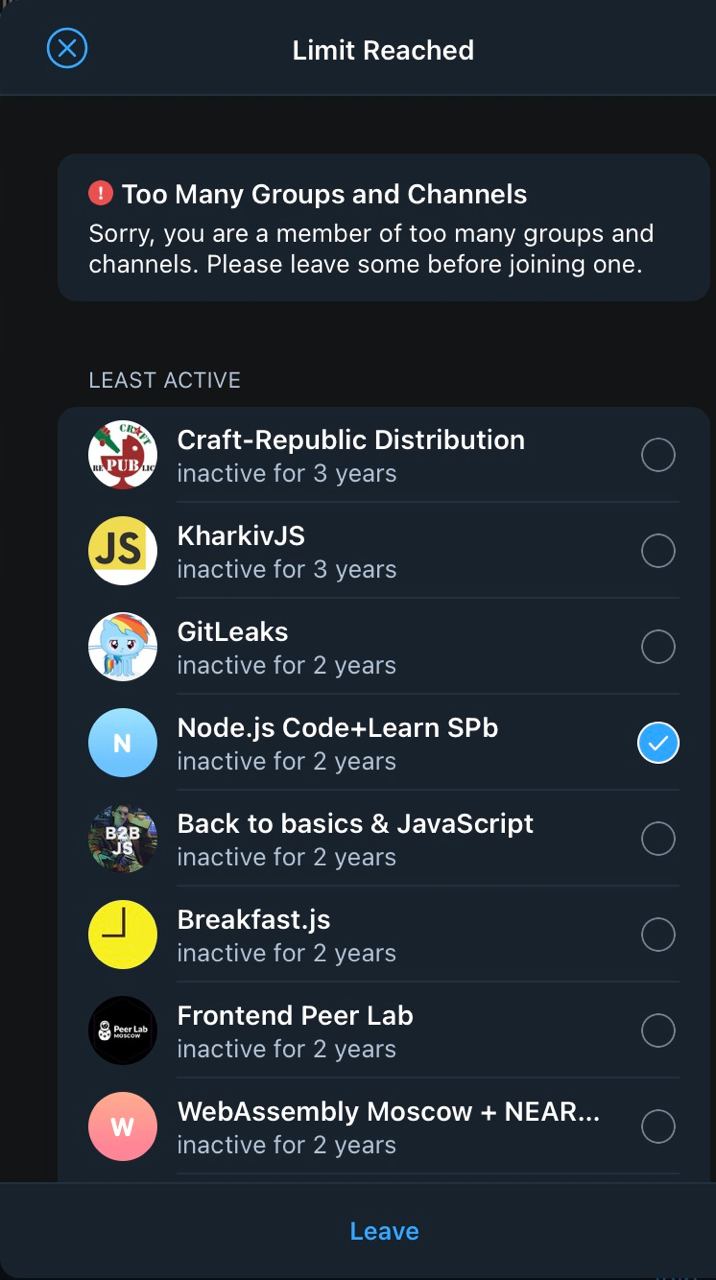Select Frontend Peer Lab radio circle
This screenshot has height=1280, width=716.
[658, 1031]
